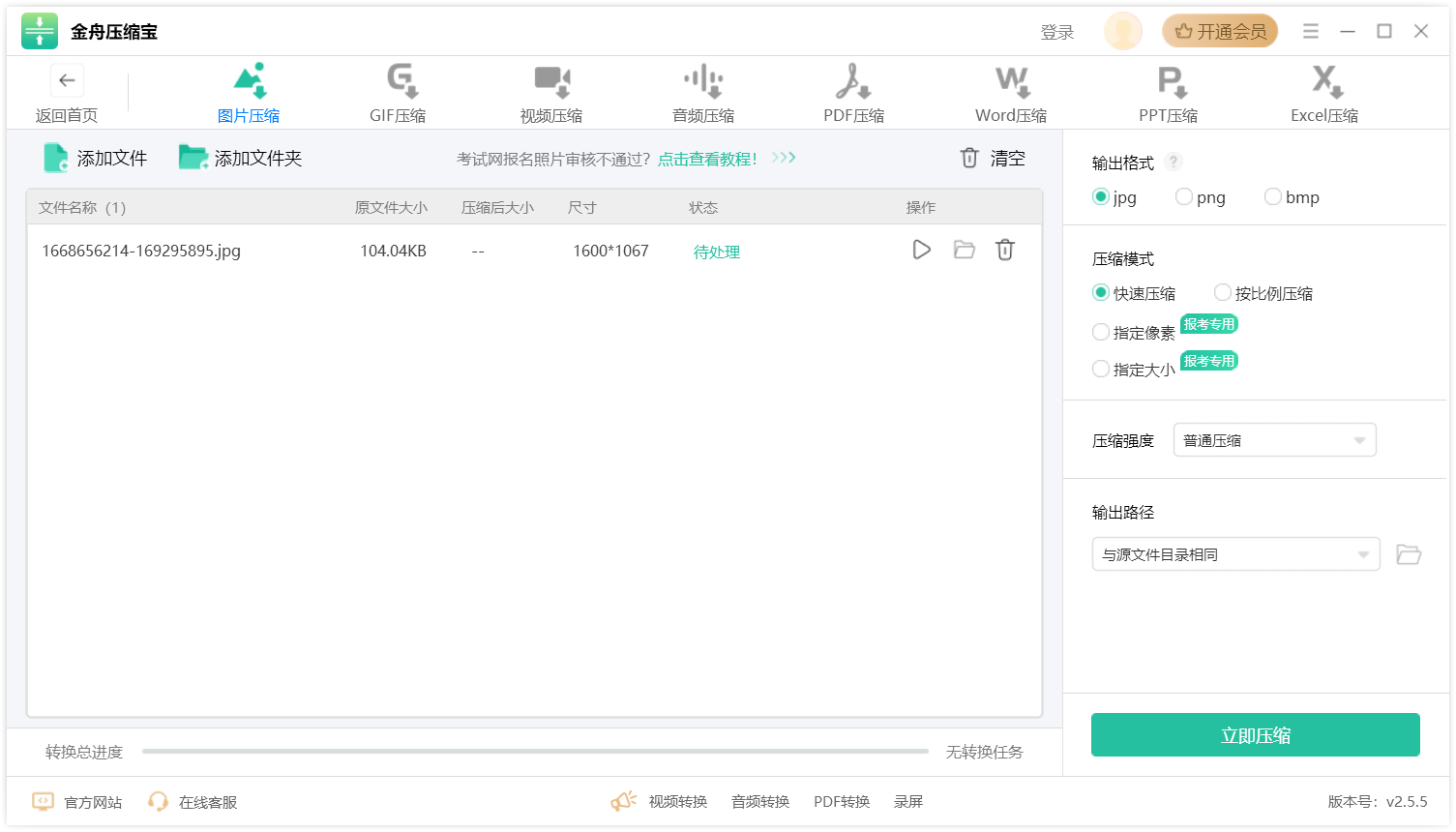The width and height of the screenshot is (1456, 832).
Task: Open 录屏 footer link
Action: [908, 801]
